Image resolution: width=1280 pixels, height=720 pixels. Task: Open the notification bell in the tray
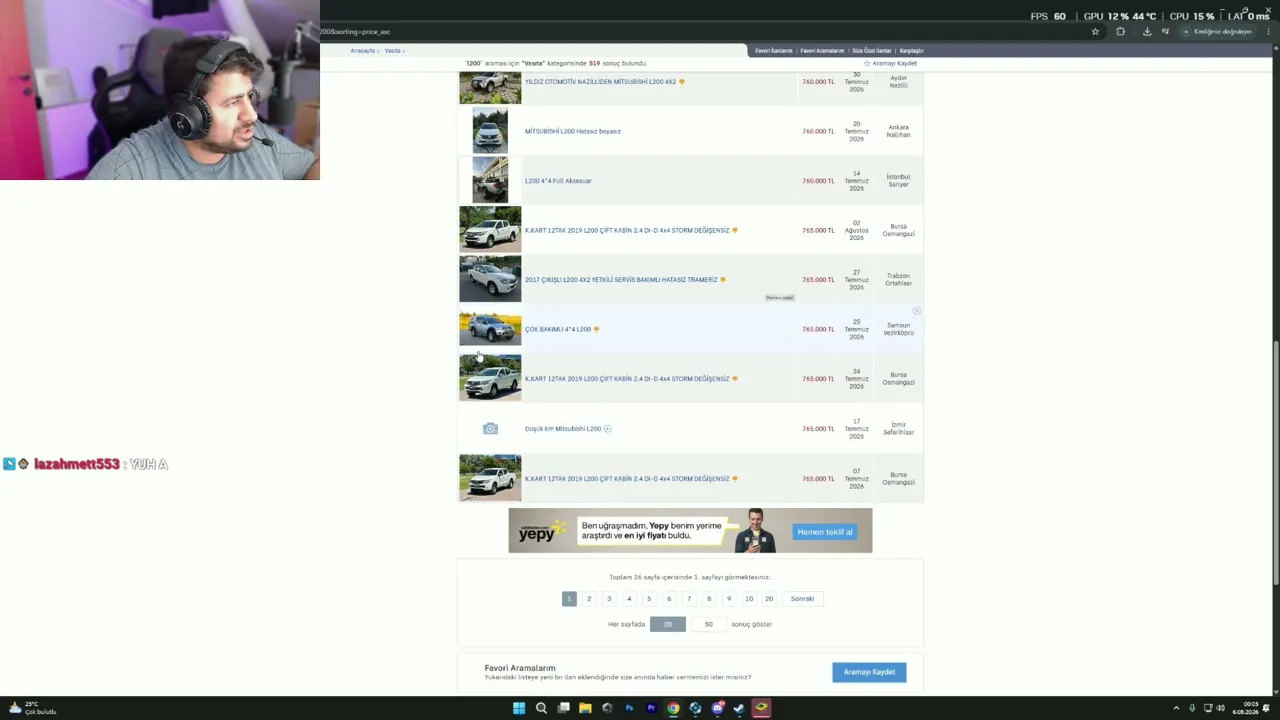tap(1266, 708)
